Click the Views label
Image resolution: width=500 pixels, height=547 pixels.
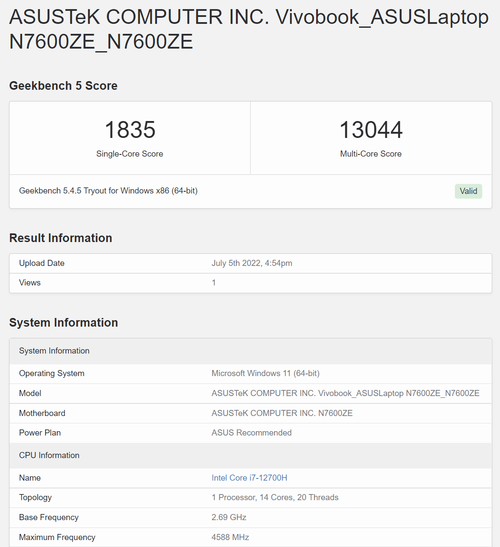pos(30,283)
